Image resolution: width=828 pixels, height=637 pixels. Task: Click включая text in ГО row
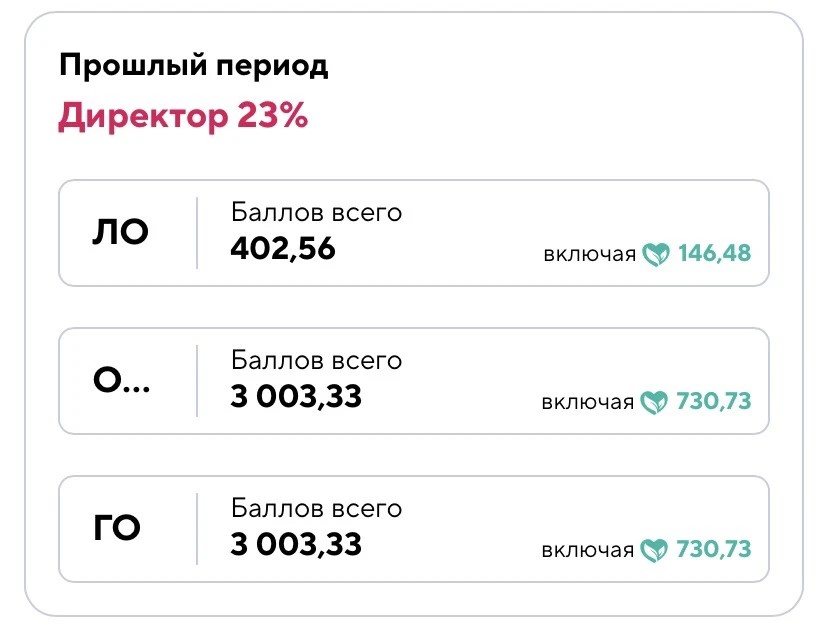pyautogui.click(x=588, y=550)
